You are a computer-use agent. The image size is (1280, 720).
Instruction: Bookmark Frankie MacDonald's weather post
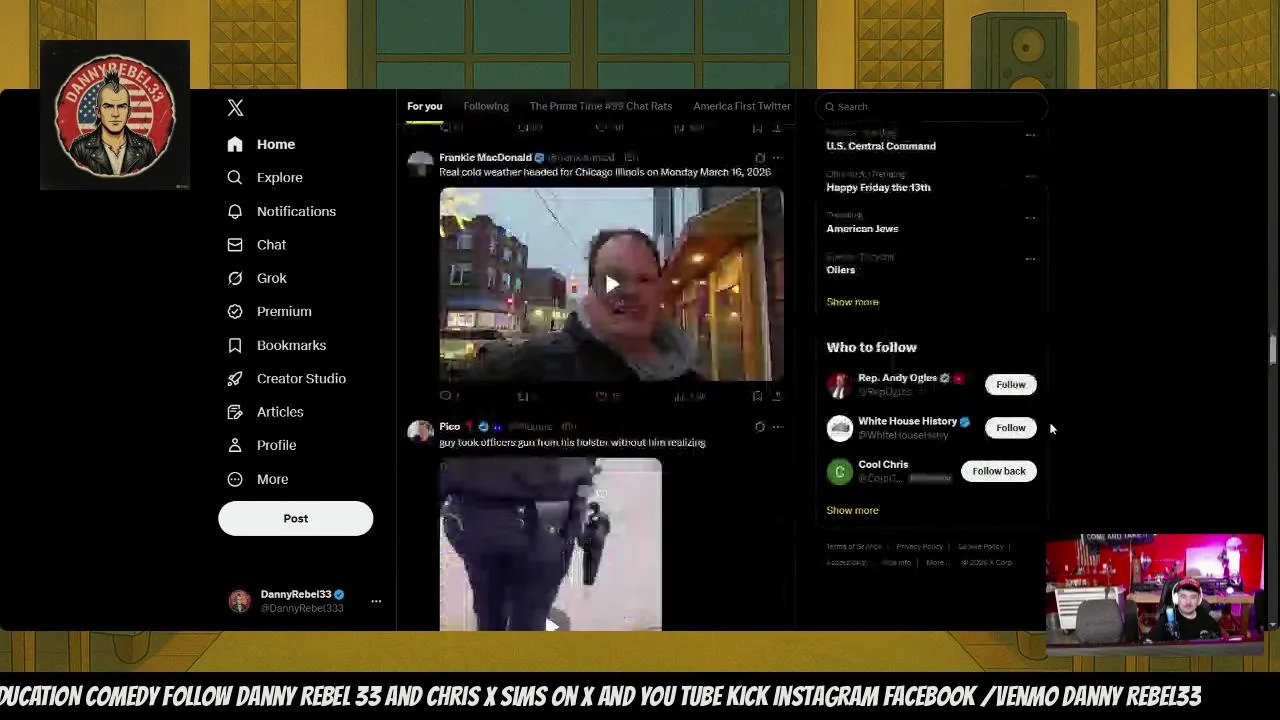pyautogui.click(x=757, y=396)
